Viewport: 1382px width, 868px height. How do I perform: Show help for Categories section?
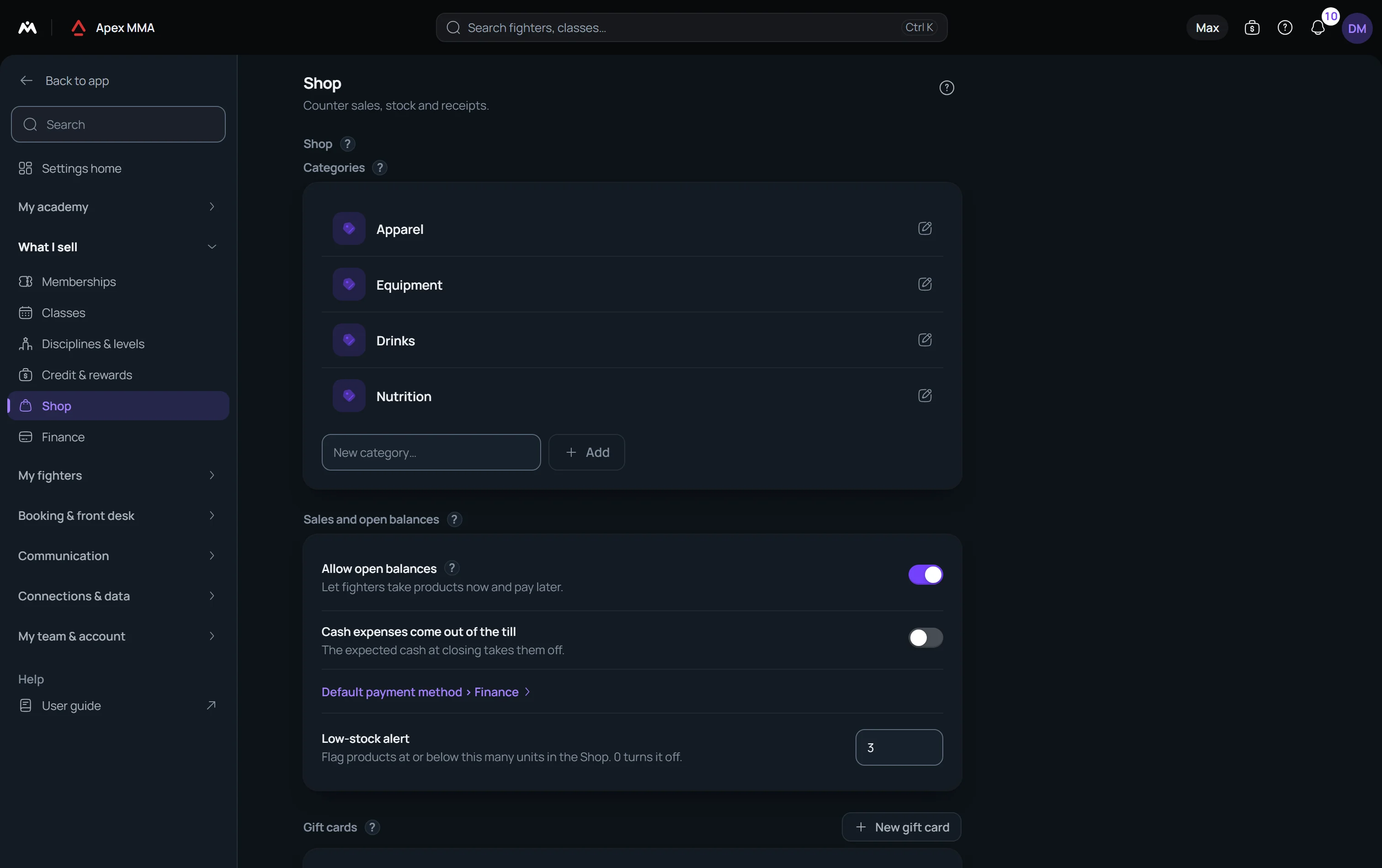point(379,168)
